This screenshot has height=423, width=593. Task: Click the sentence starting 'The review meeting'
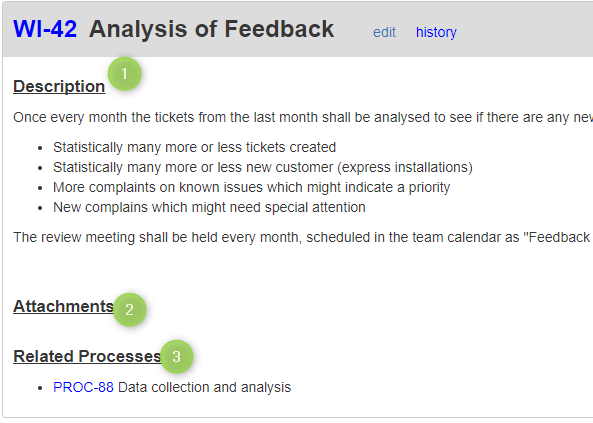[303, 237]
